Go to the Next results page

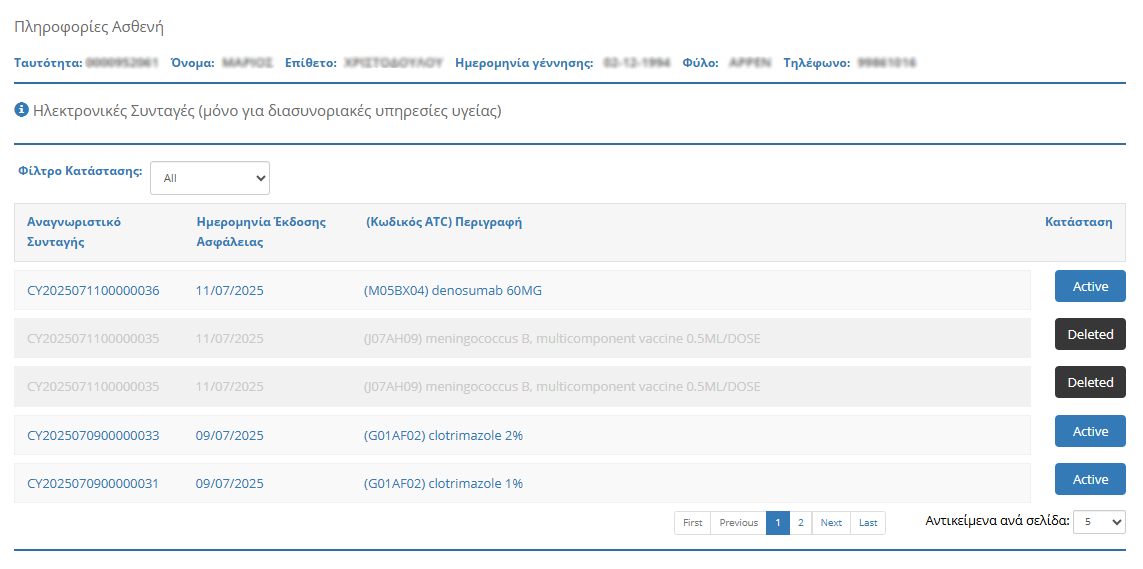pos(831,523)
